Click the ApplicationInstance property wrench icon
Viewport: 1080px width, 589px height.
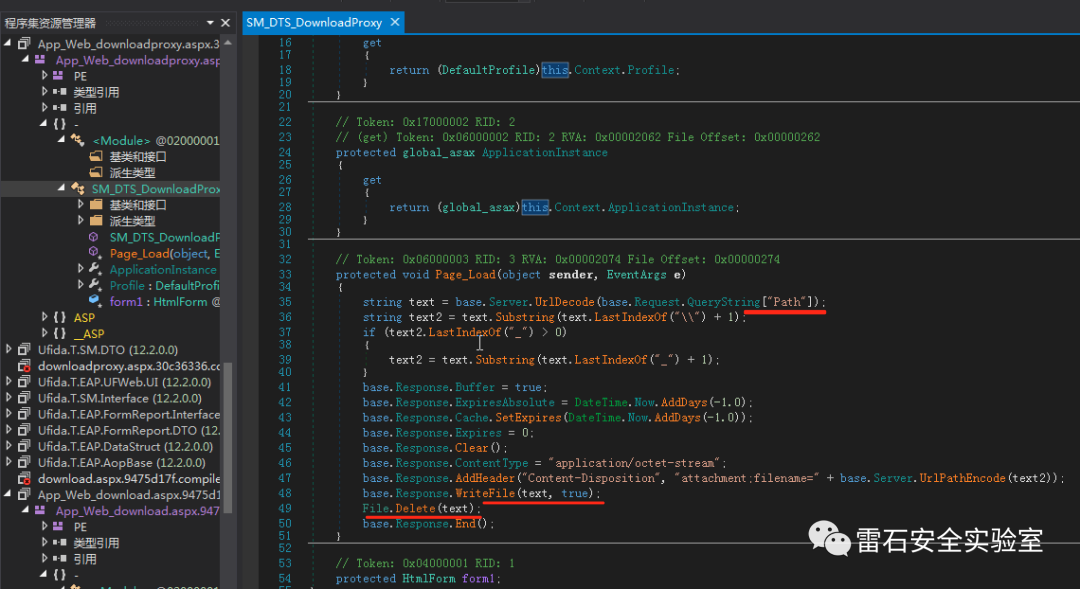coord(95,269)
